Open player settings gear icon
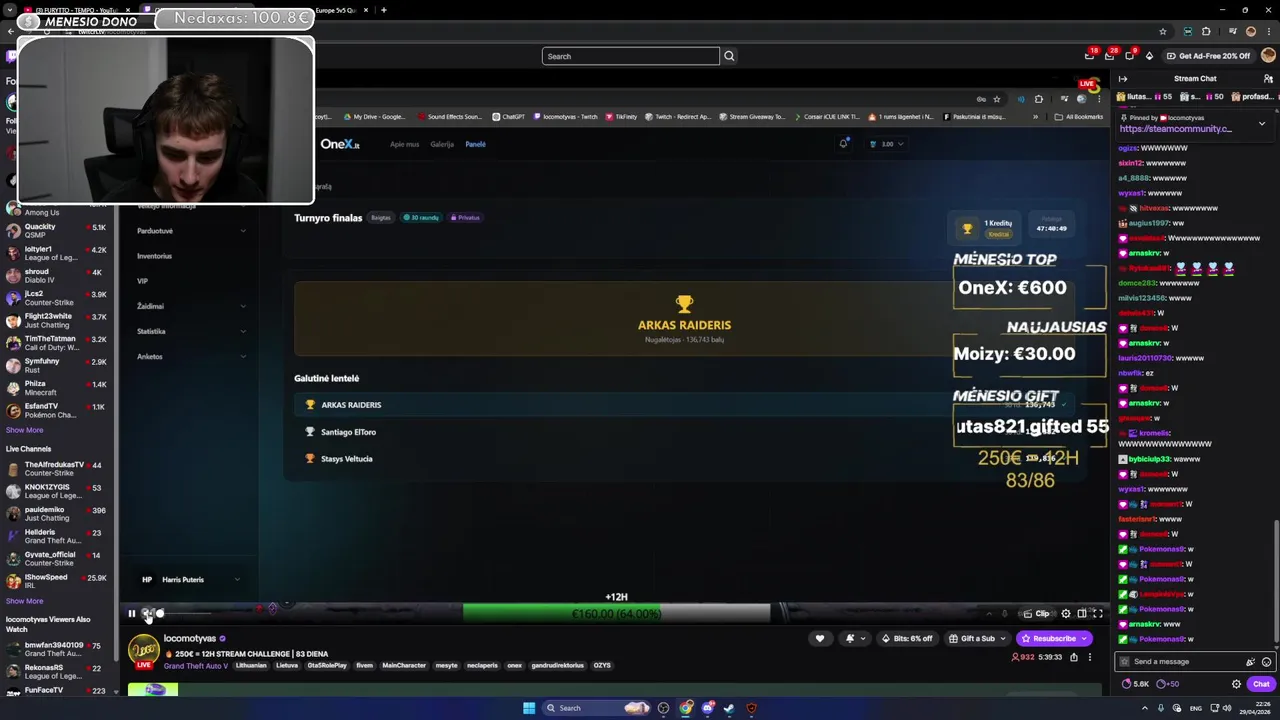Image resolution: width=1280 pixels, height=720 pixels. (x=1066, y=613)
